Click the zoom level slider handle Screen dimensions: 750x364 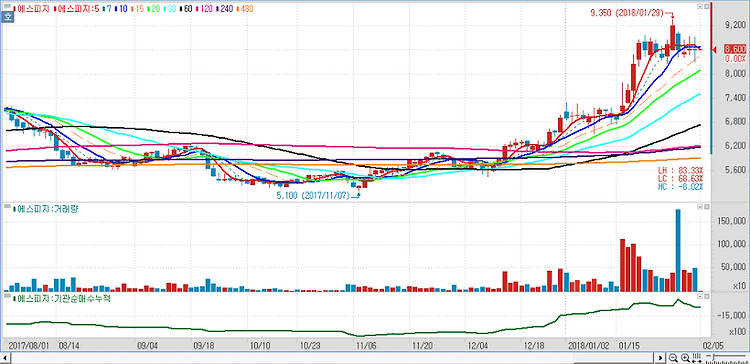pos(713,357)
